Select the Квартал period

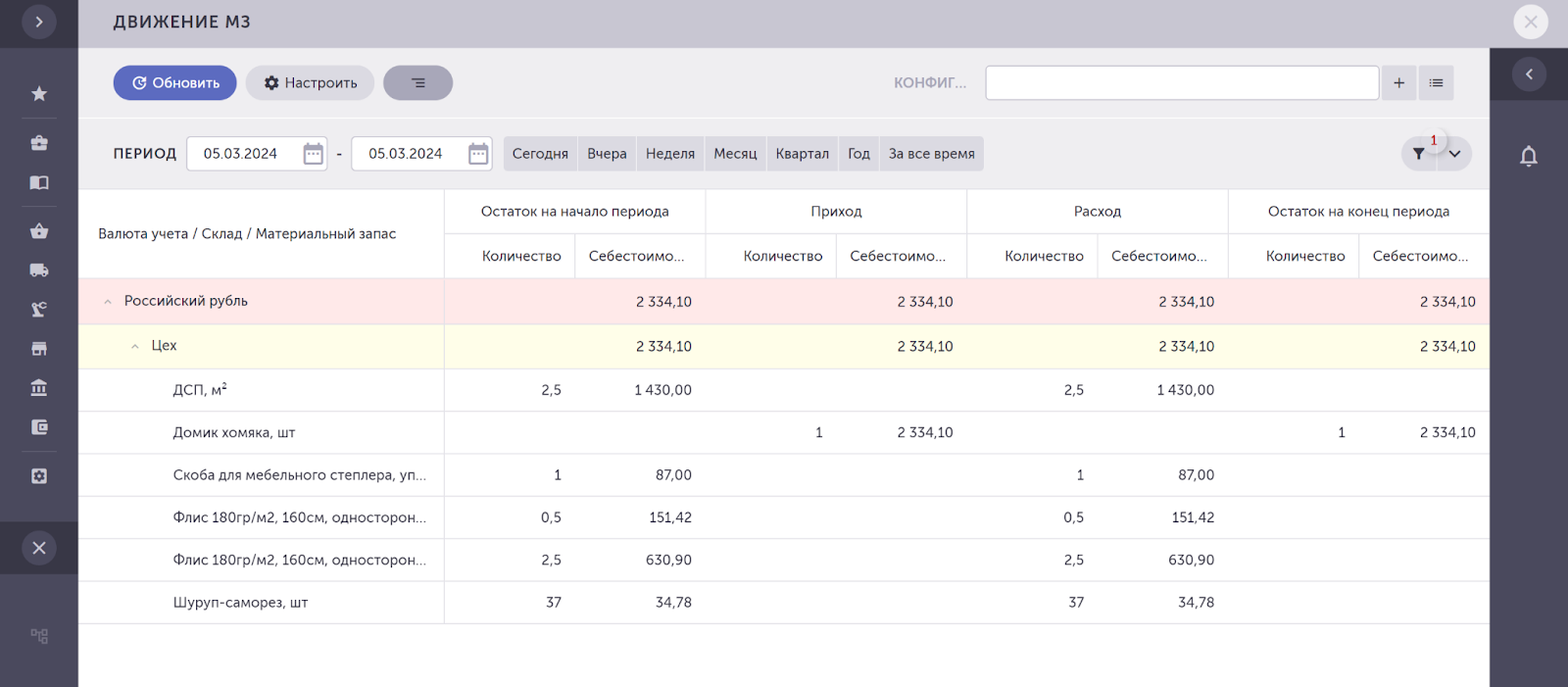(x=803, y=154)
